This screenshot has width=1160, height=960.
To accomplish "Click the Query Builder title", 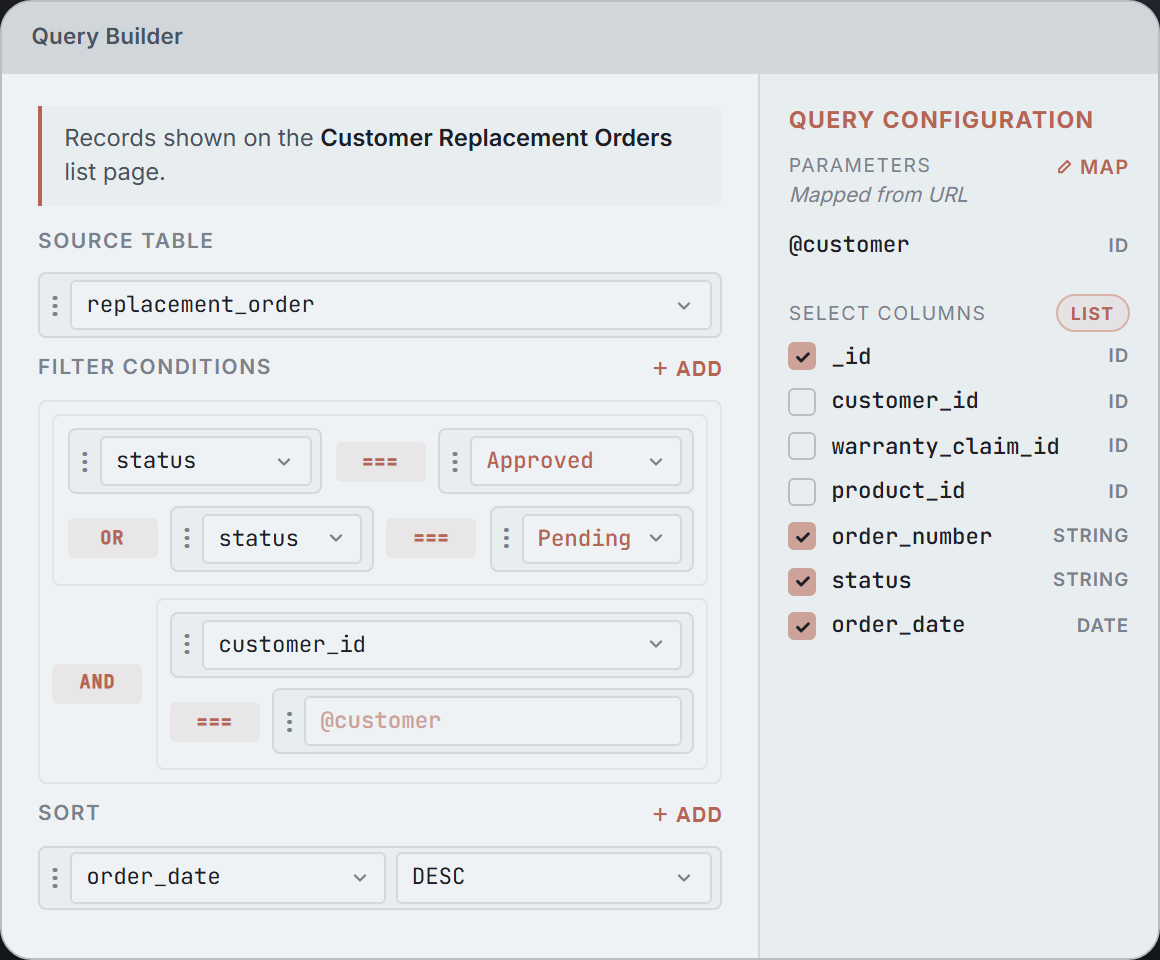I will 107,36.
